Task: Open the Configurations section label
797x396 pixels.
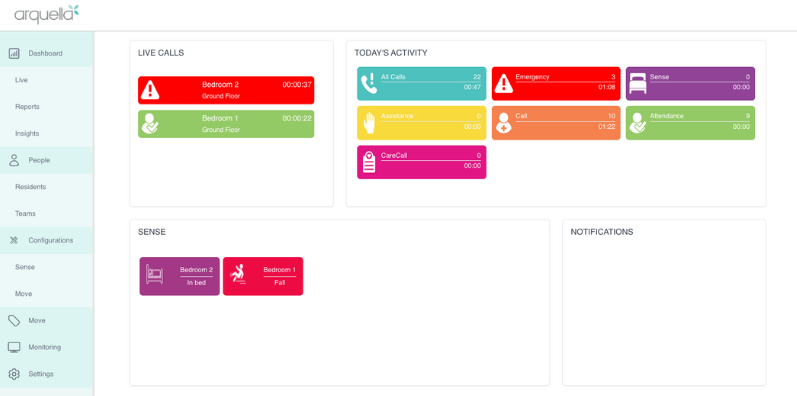Action: [x=51, y=240]
